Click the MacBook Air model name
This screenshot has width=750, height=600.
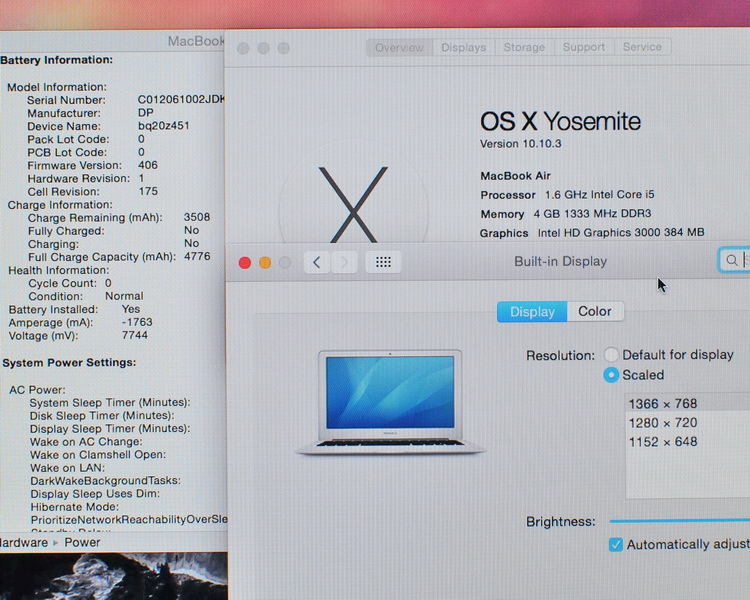[516, 176]
